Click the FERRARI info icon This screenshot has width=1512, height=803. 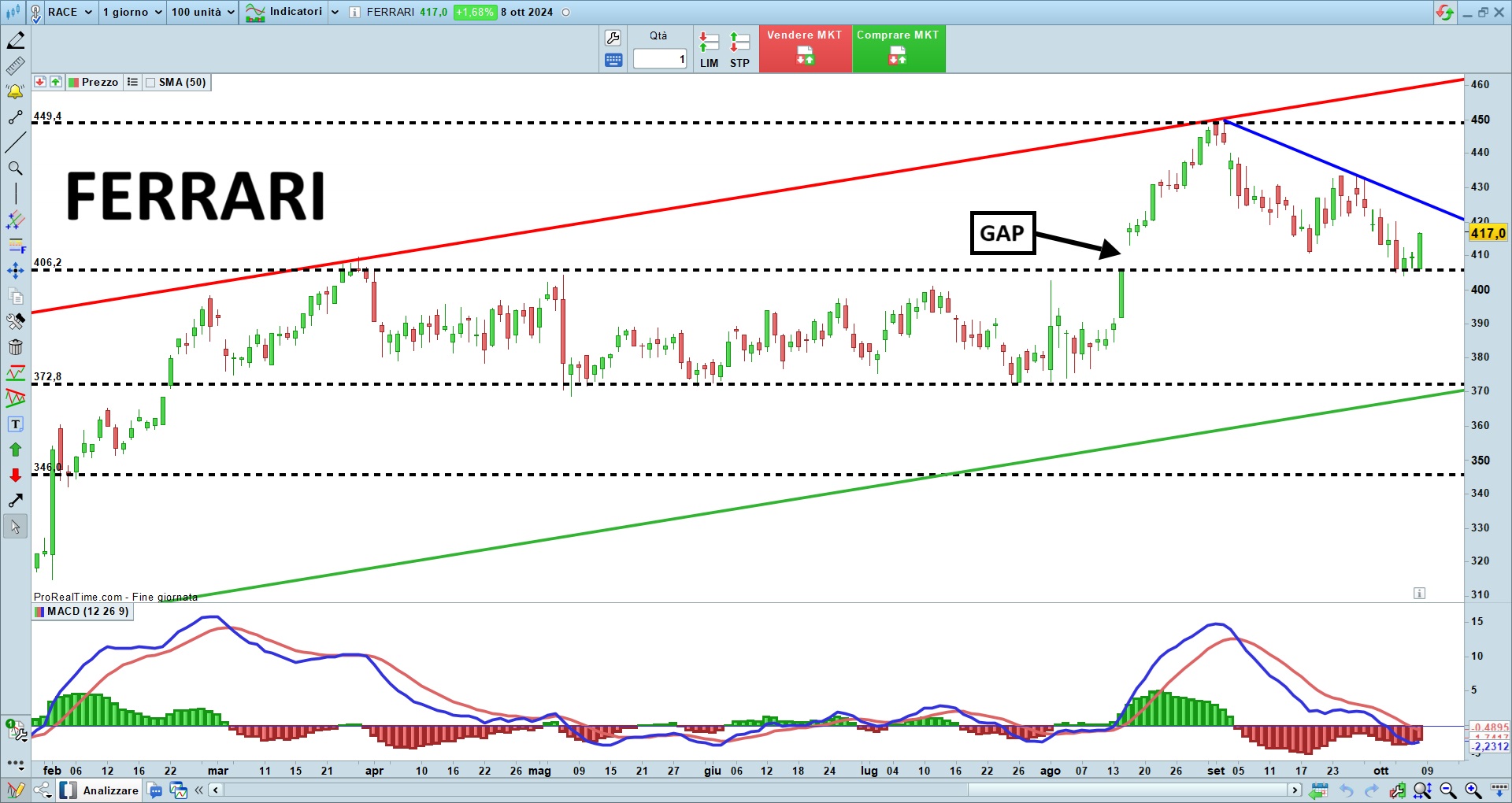pyautogui.click(x=354, y=12)
